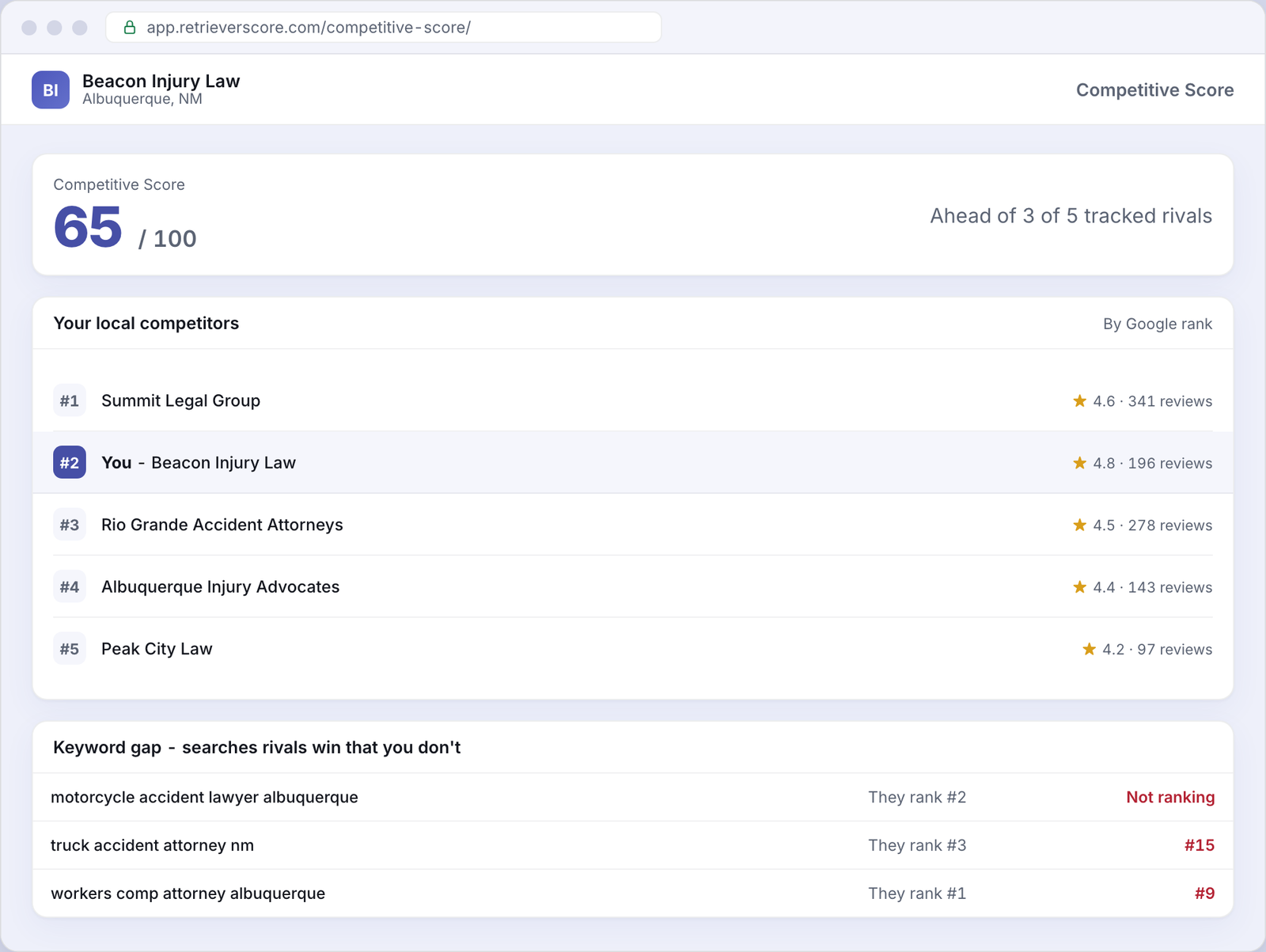Click the #9 rank value
The image size is (1266, 952).
(x=1204, y=893)
